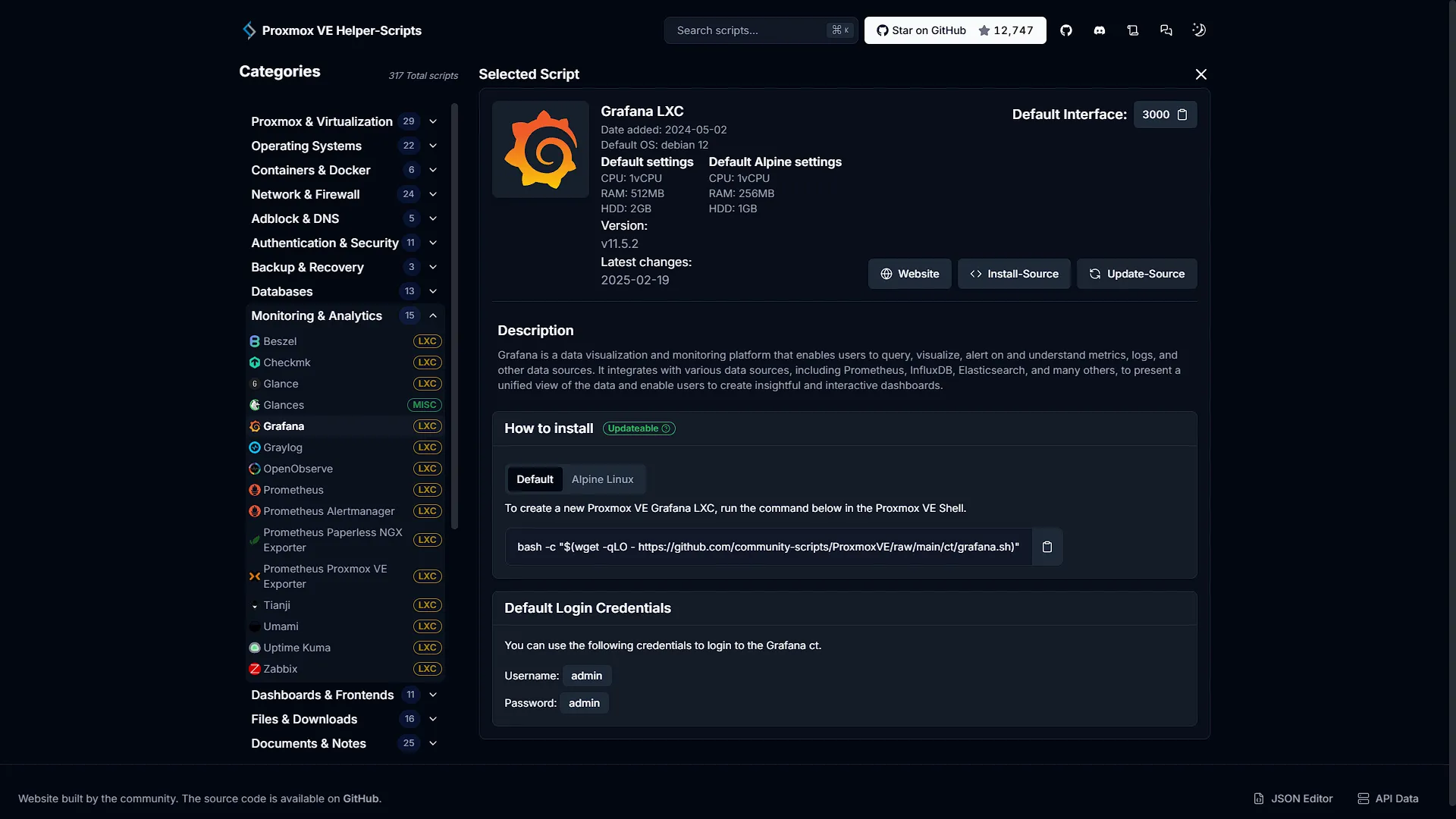
Task: Open the Discord icon link in header
Action: (1100, 30)
